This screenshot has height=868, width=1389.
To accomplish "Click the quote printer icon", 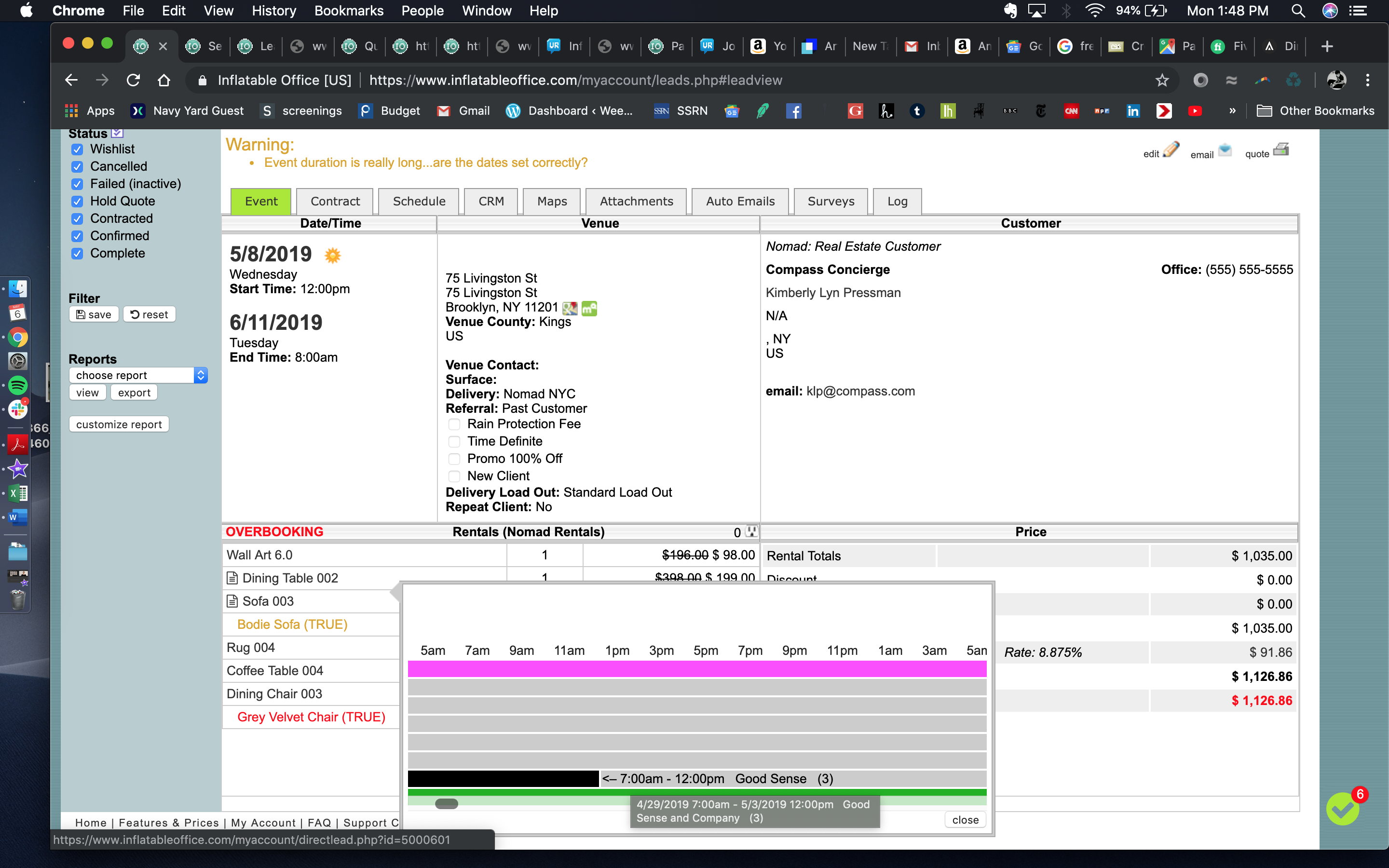I will pyautogui.click(x=1280, y=150).
